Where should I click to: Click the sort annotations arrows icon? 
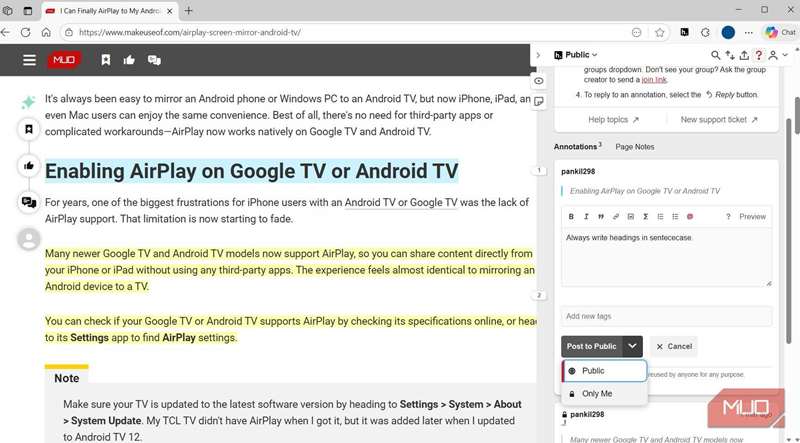[x=730, y=55]
